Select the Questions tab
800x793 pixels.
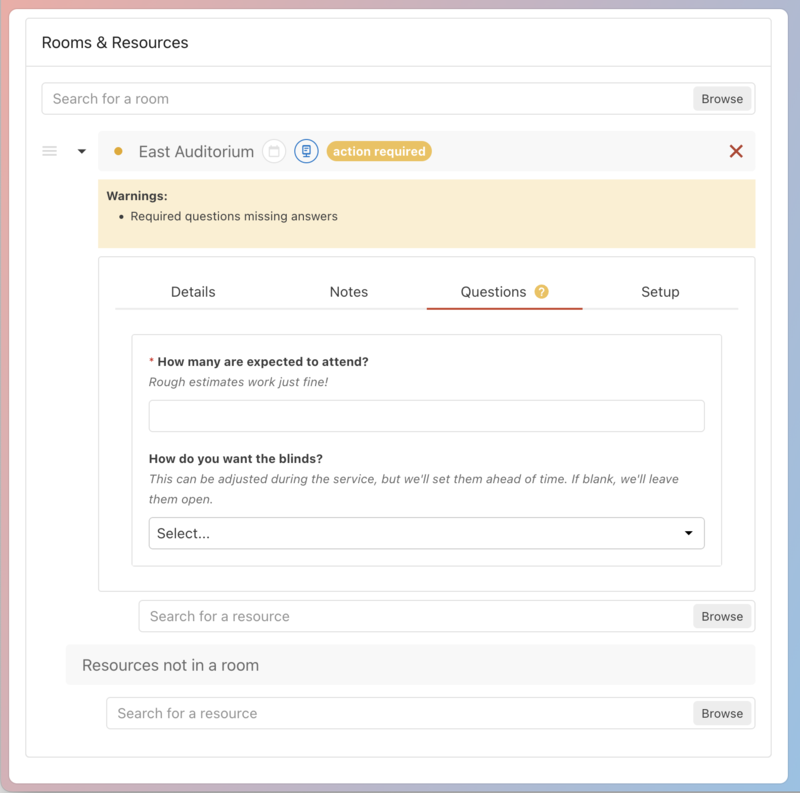tap(493, 292)
